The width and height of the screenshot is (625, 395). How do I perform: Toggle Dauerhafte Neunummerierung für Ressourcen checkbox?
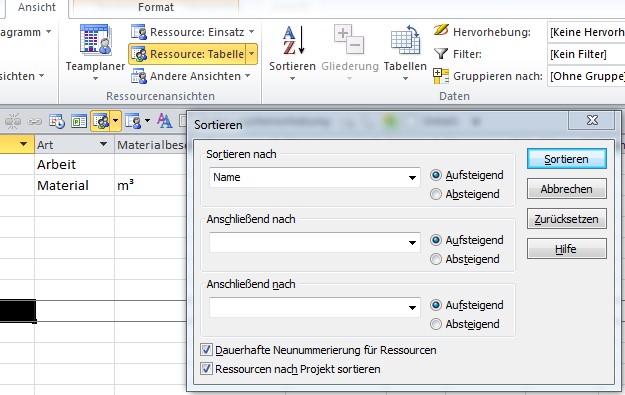[206, 350]
